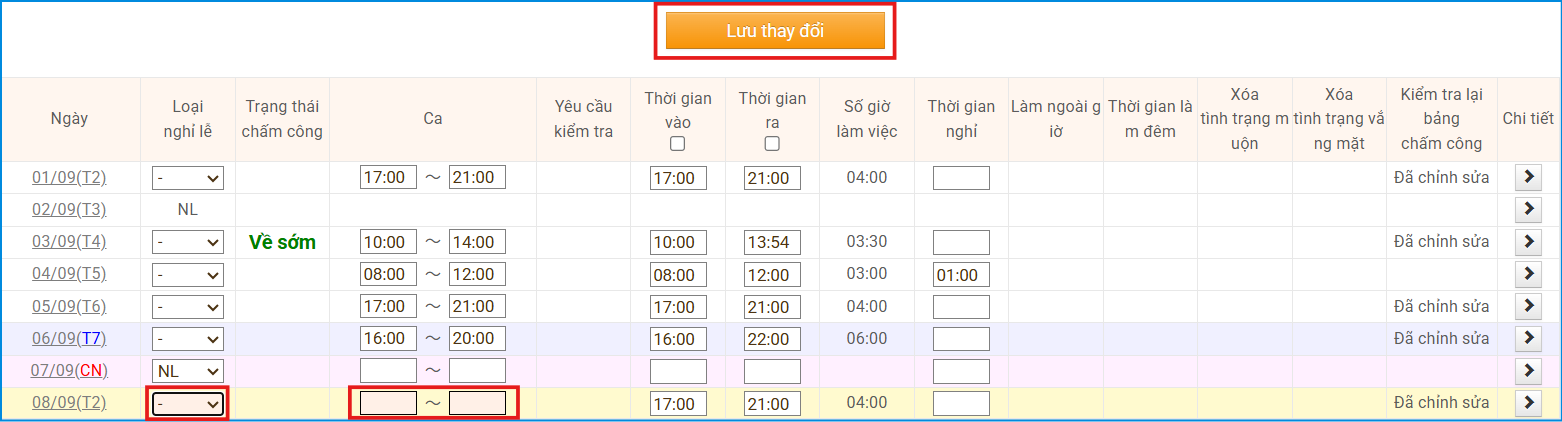This screenshot has height=422, width=1562.
Task: Click the empty shift start field for 08/09
Action: (x=388, y=404)
